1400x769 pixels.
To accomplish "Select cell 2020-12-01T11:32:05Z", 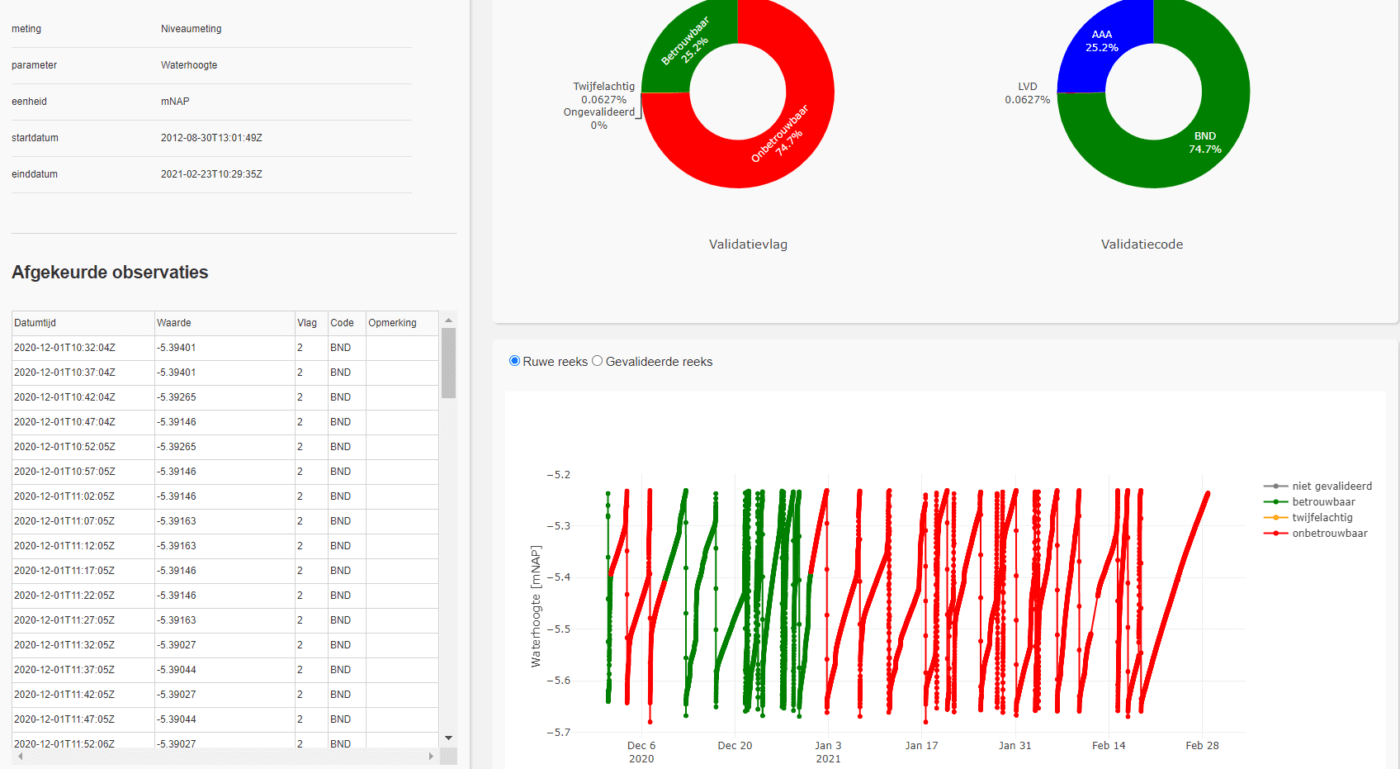I will [83, 645].
